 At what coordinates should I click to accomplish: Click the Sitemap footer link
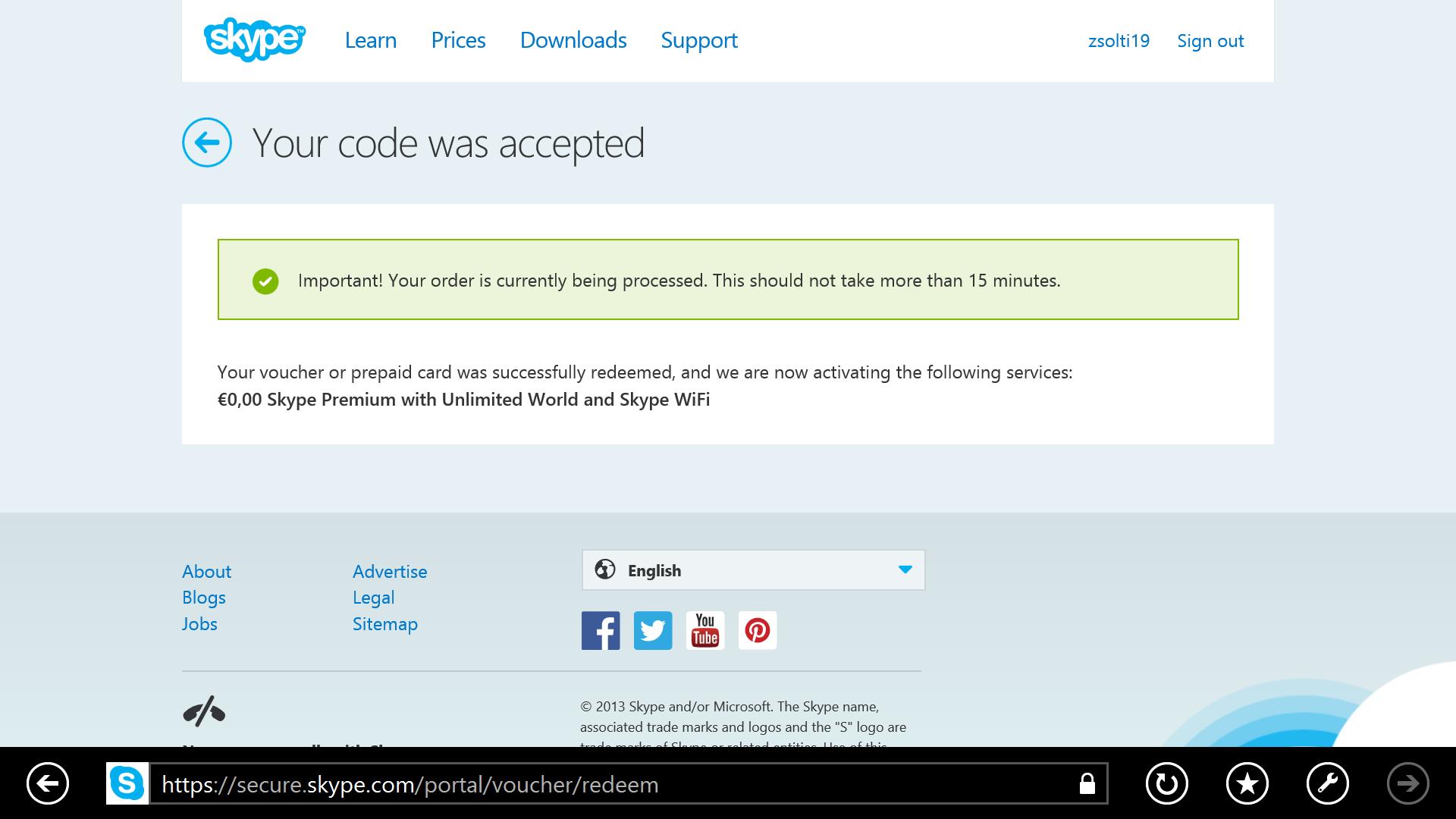tap(384, 624)
